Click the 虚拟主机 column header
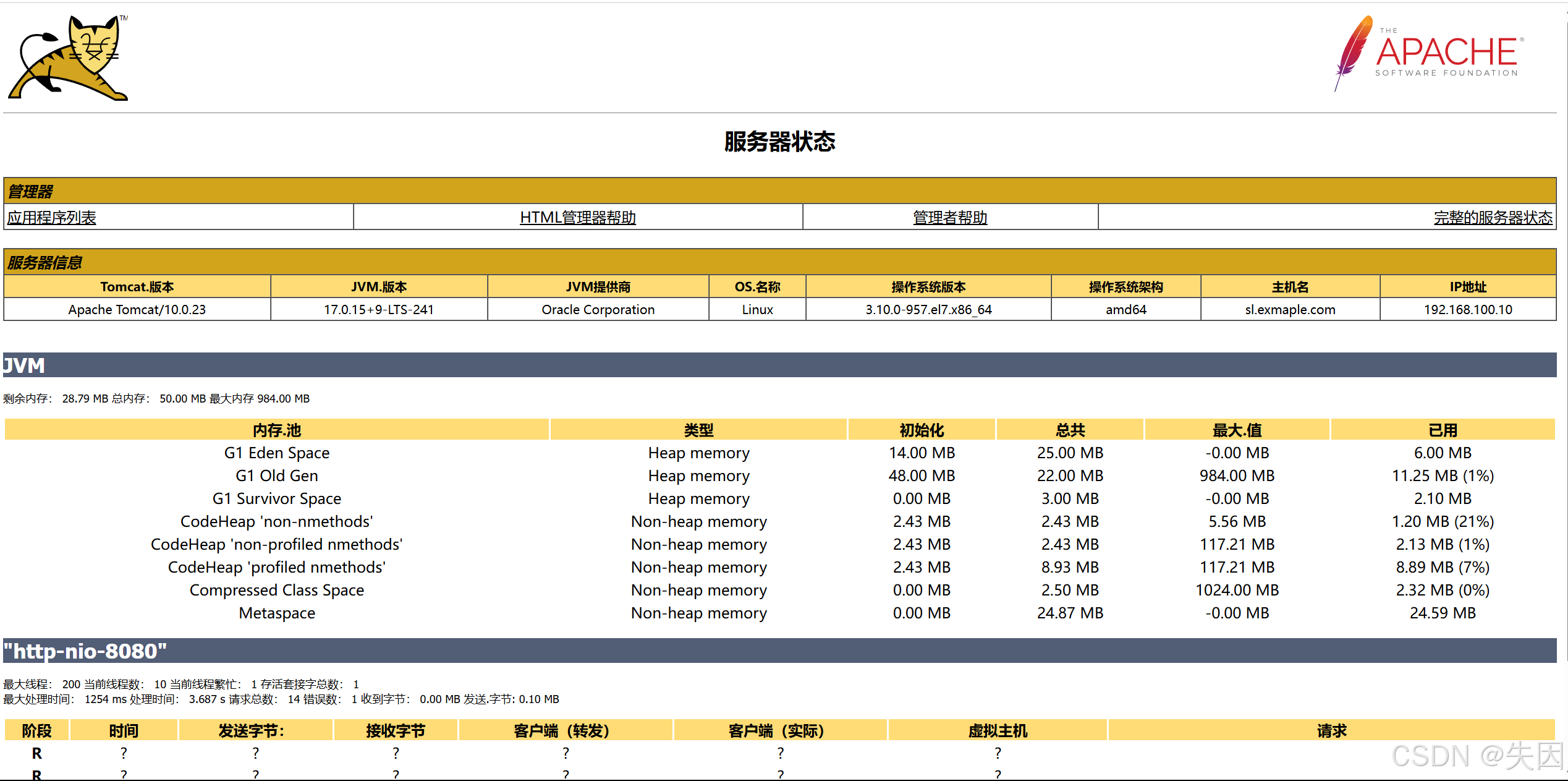The image size is (1568, 781). tap(998, 730)
